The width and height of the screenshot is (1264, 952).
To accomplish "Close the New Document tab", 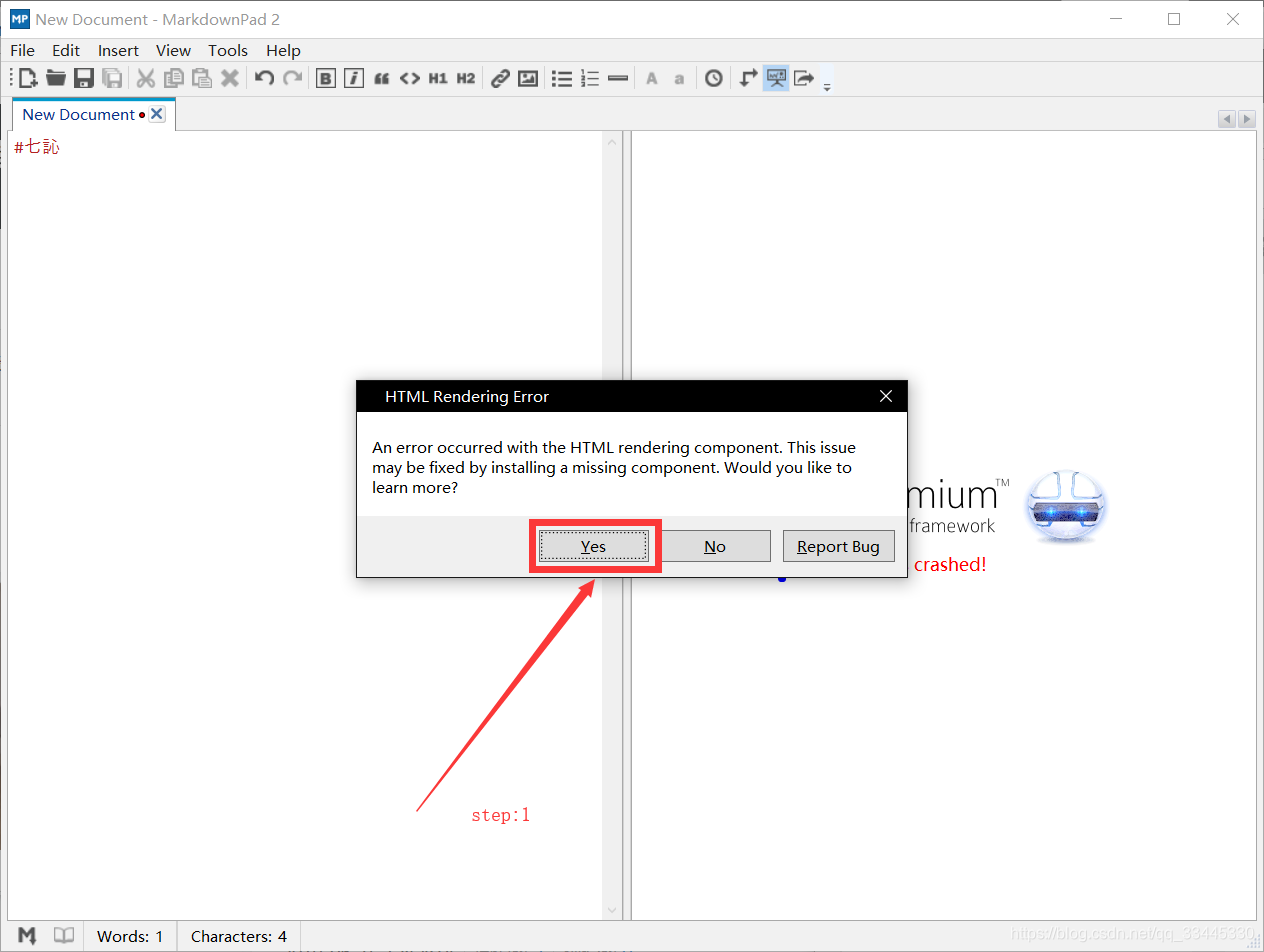I will pyautogui.click(x=157, y=115).
